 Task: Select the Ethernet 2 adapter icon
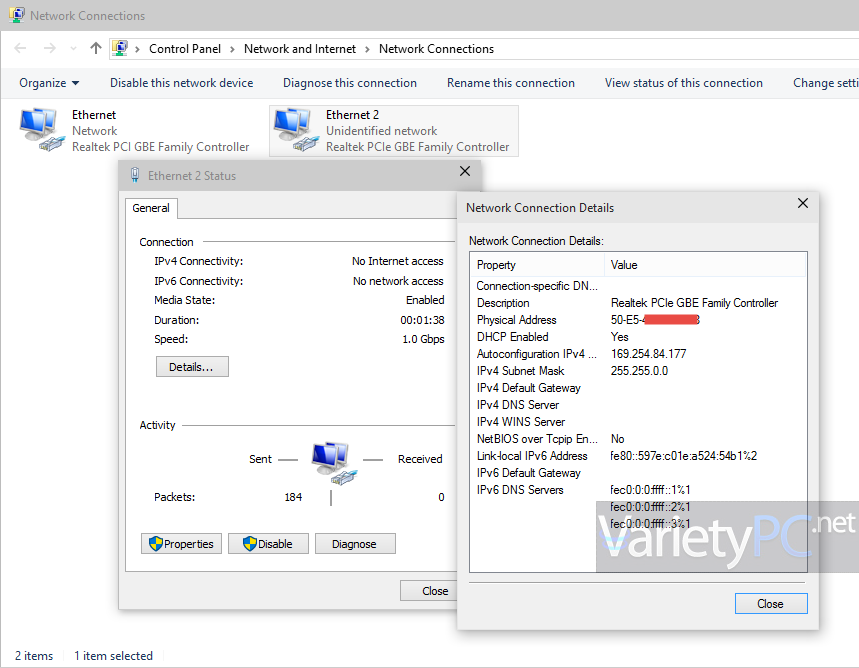pos(296,129)
